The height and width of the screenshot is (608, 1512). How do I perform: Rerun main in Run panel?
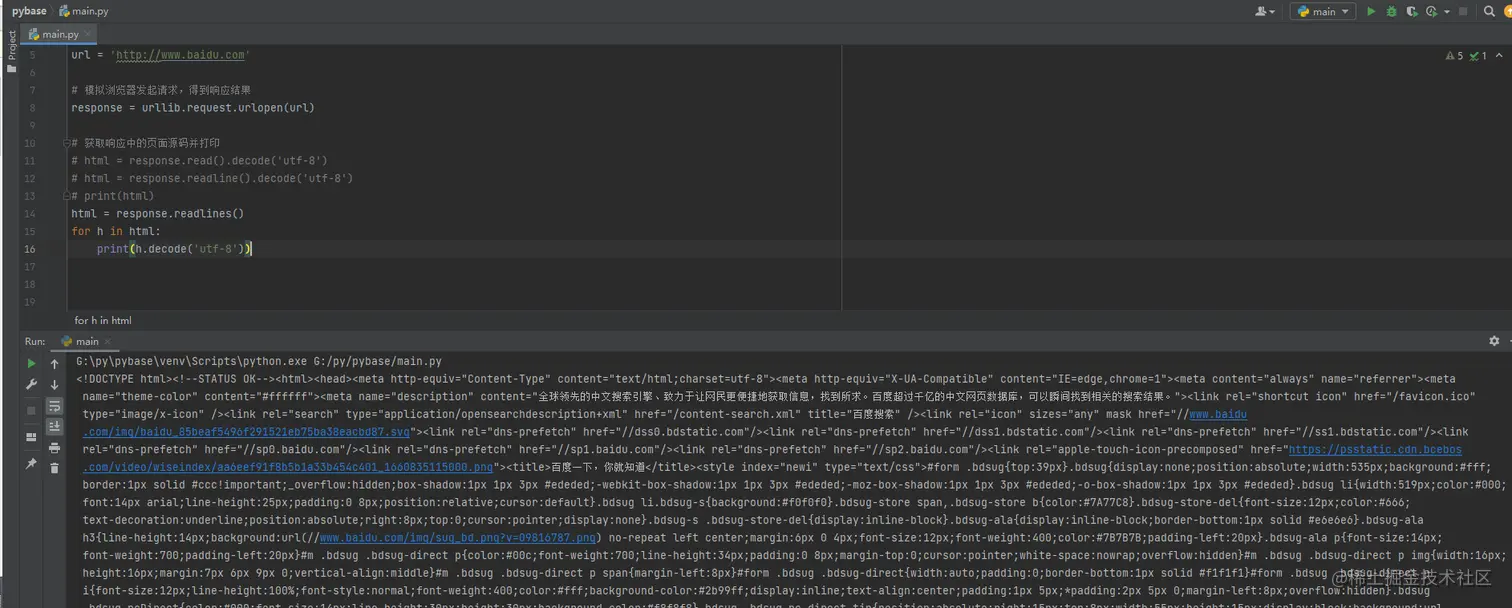tap(31, 364)
